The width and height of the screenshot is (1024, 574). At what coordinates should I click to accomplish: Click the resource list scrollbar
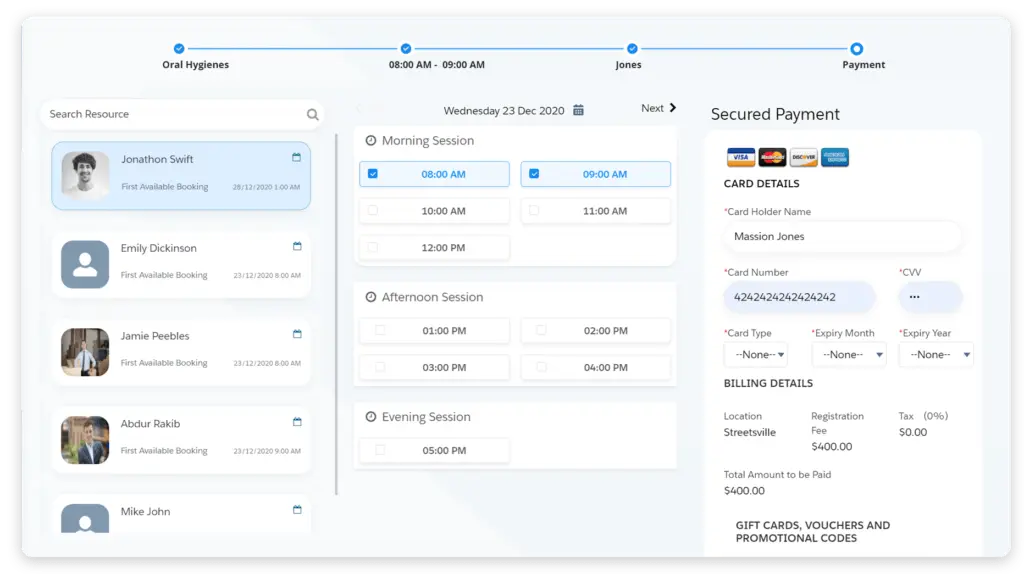336,314
